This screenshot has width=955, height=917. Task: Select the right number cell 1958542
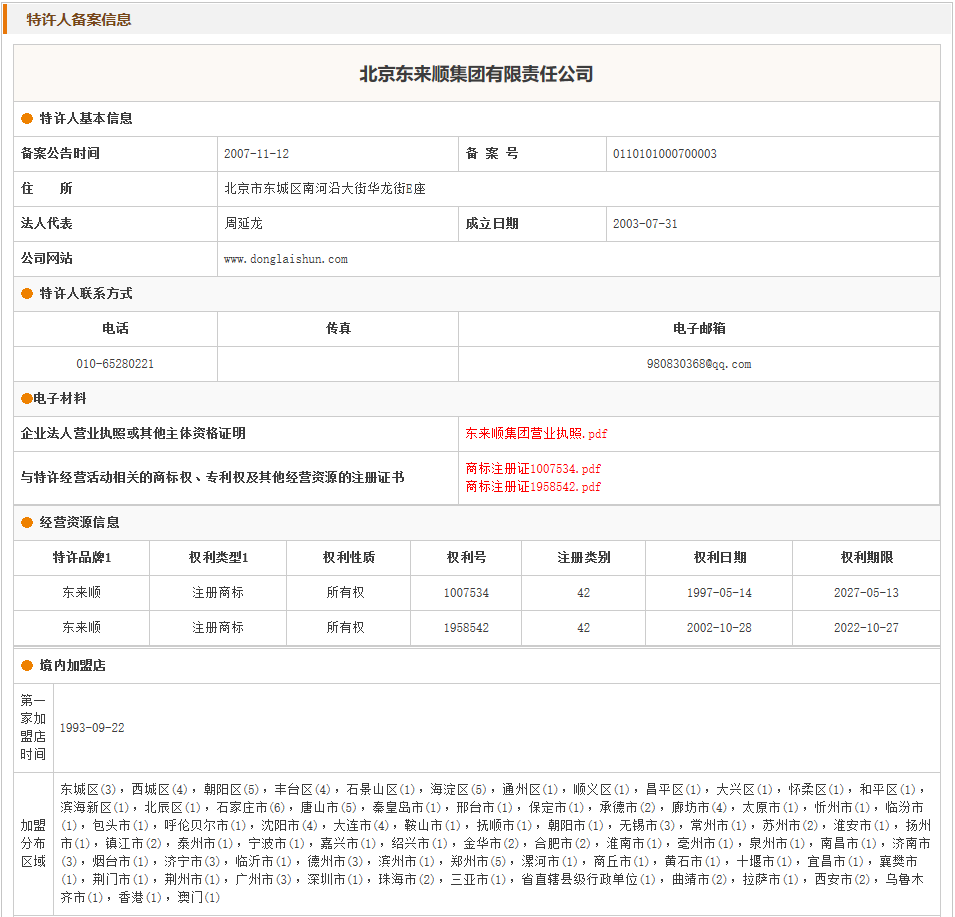466,628
